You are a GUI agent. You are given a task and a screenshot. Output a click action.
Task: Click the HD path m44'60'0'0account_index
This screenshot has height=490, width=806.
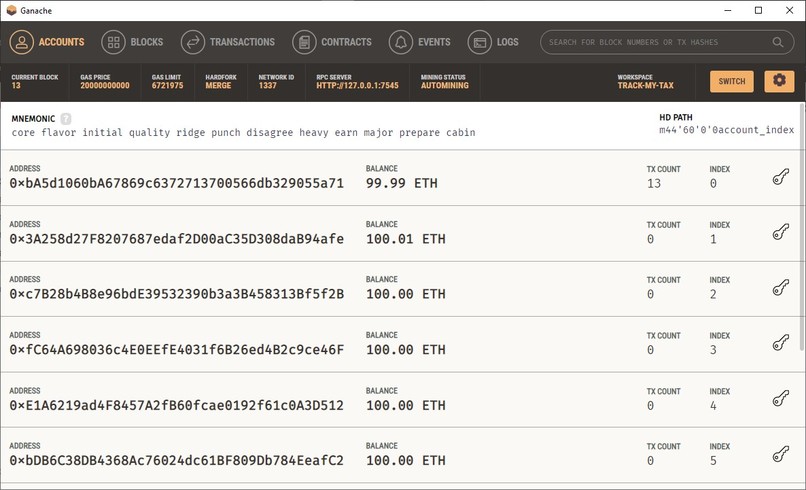coord(726,130)
